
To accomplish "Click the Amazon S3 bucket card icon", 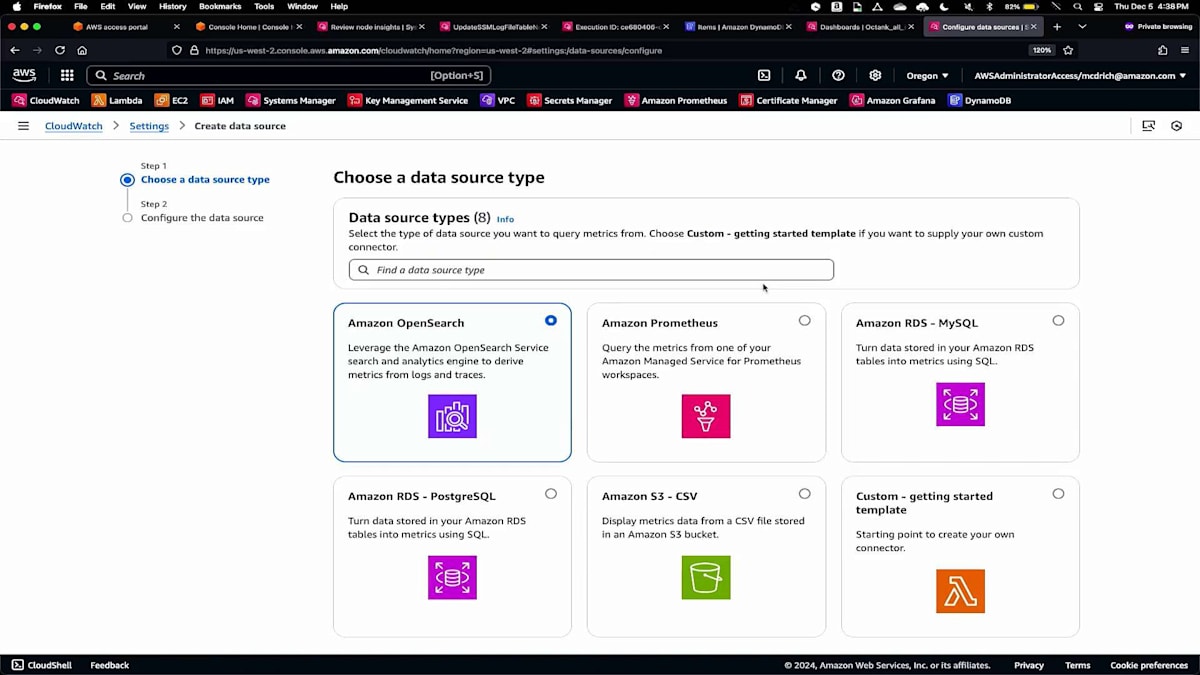I will coord(706,577).
